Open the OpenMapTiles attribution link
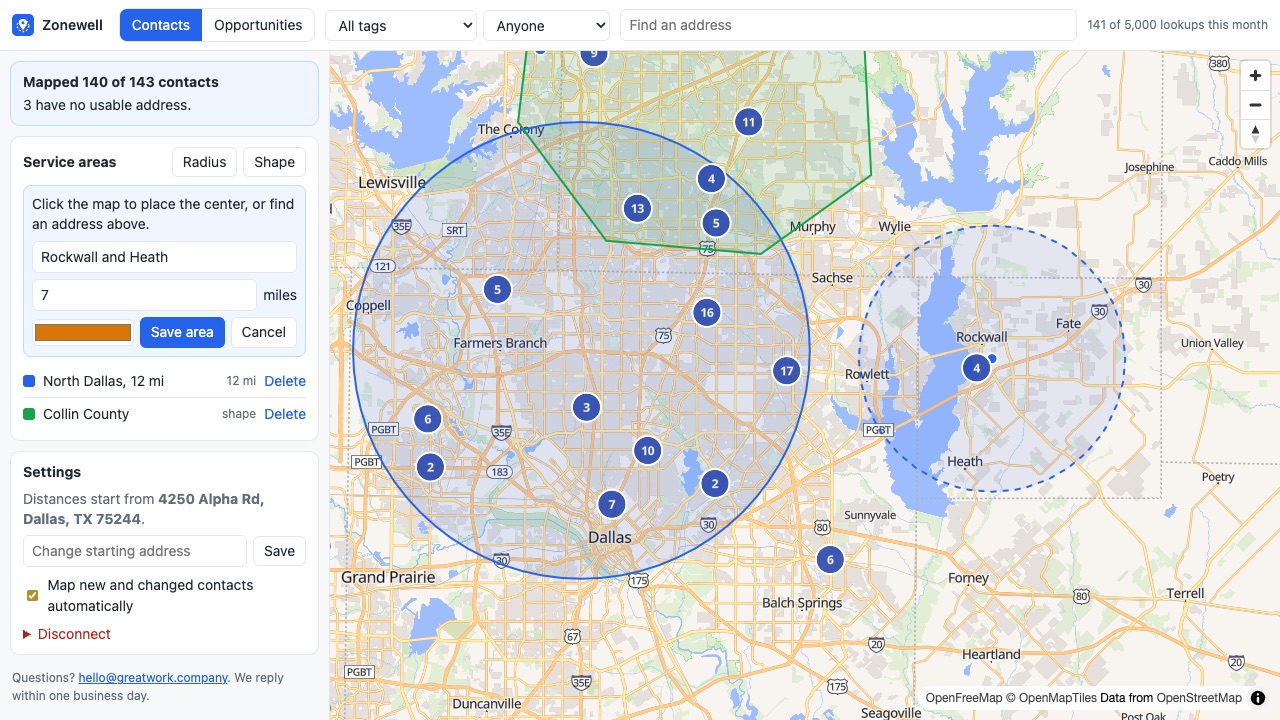The width and height of the screenshot is (1280, 720). 1057,698
